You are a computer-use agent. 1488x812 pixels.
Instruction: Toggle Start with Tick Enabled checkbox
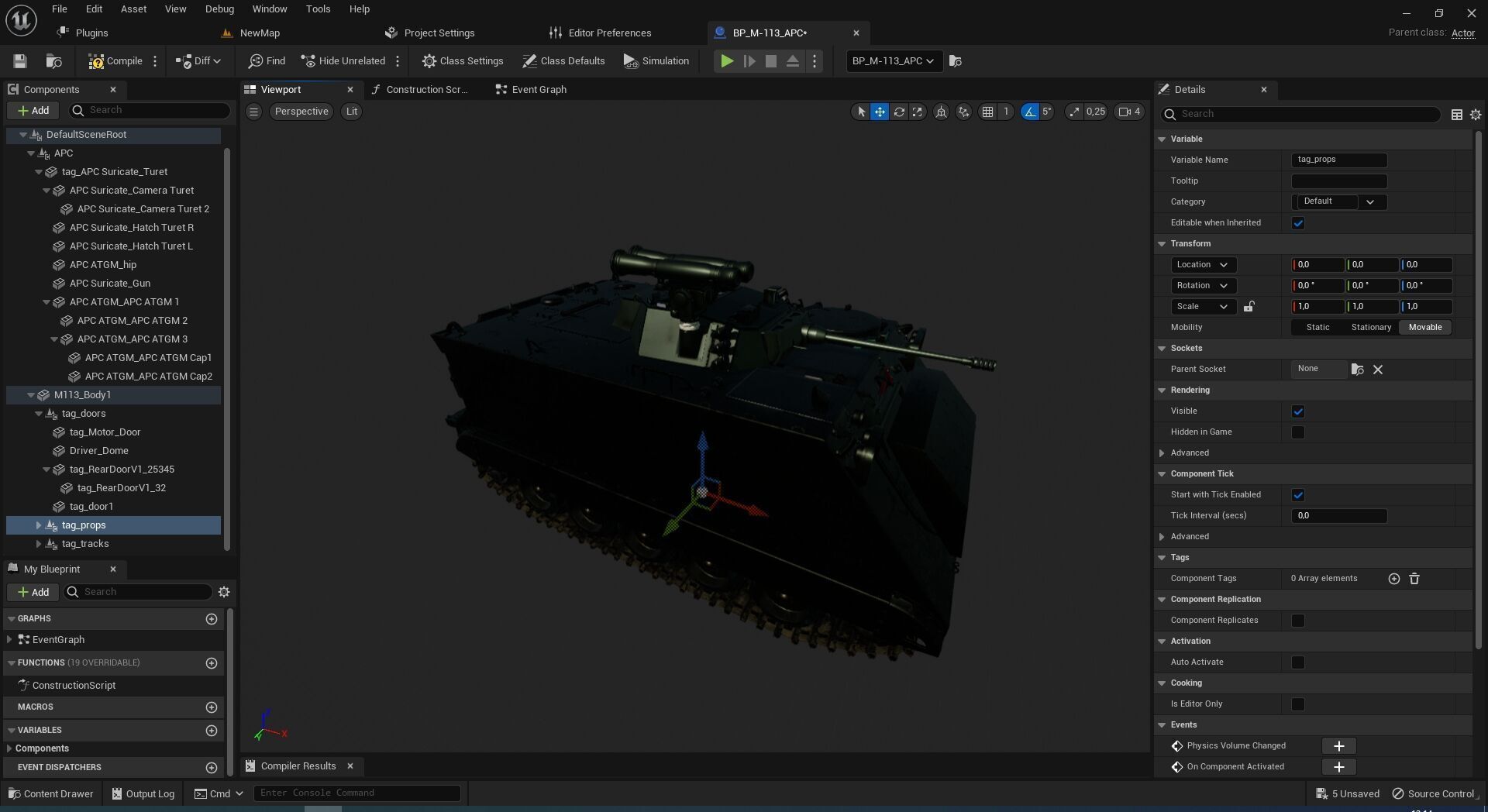(x=1298, y=495)
